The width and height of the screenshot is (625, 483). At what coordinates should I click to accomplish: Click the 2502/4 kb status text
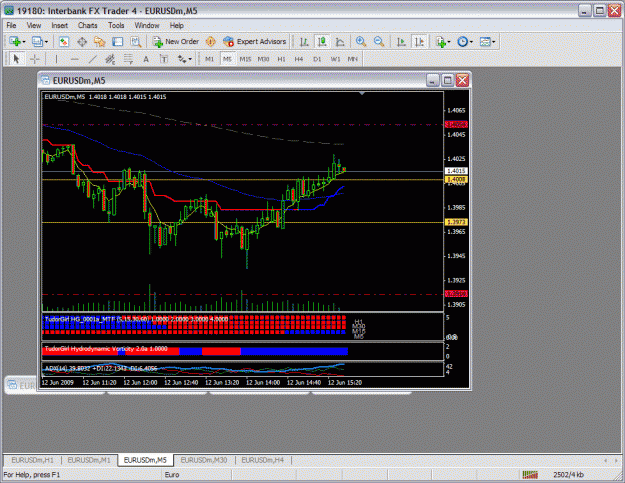[568, 475]
